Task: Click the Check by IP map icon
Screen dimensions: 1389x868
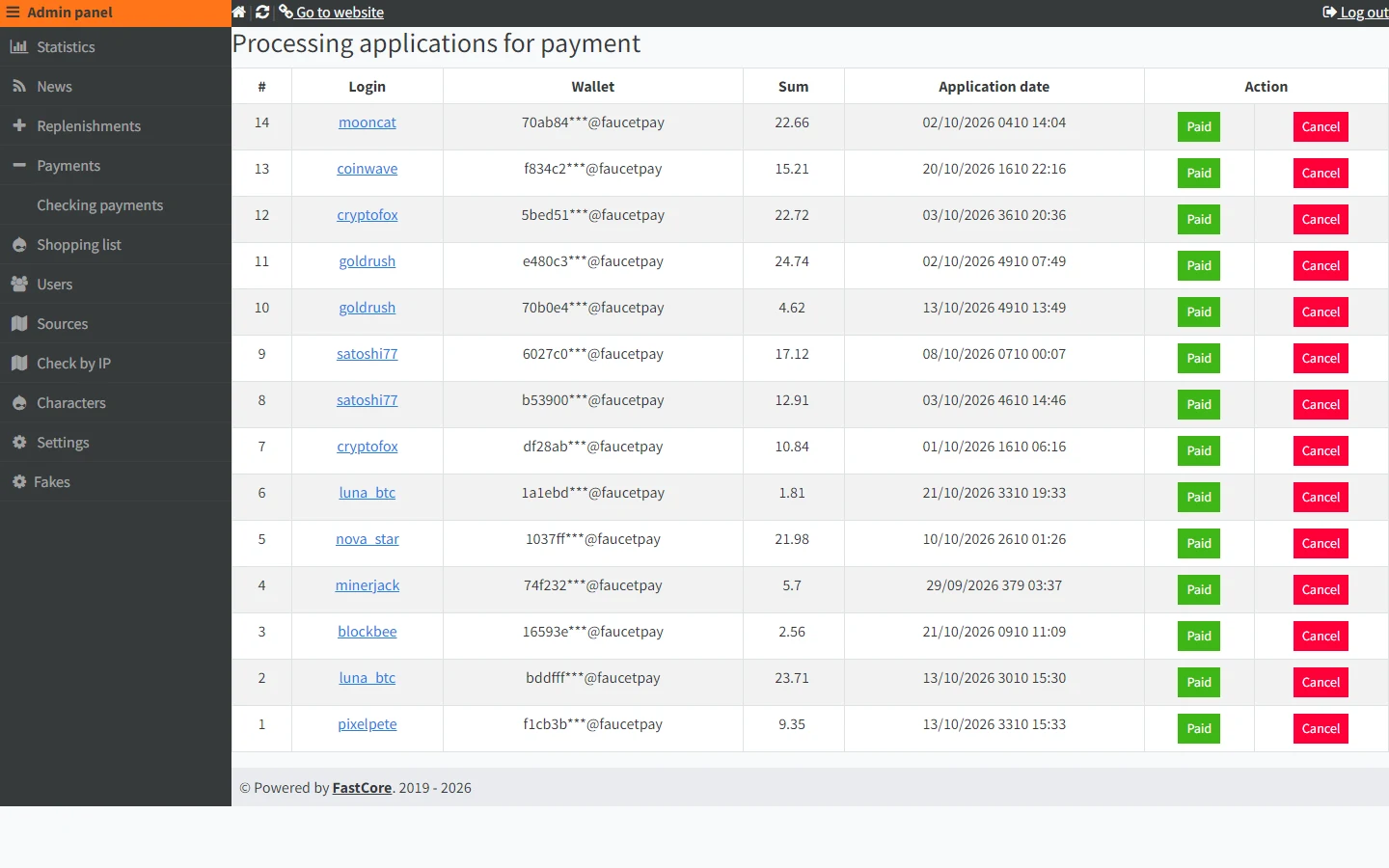Action: 19,363
